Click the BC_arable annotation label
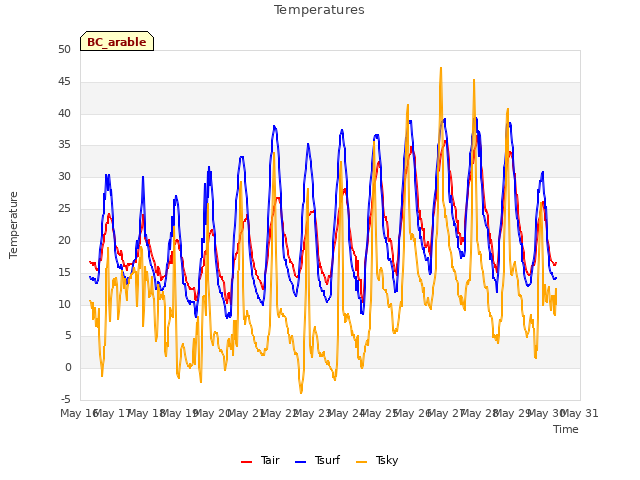Image resolution: width=640 pixels, height=480 pixels. pyautogui.click(x=117, y=41)
